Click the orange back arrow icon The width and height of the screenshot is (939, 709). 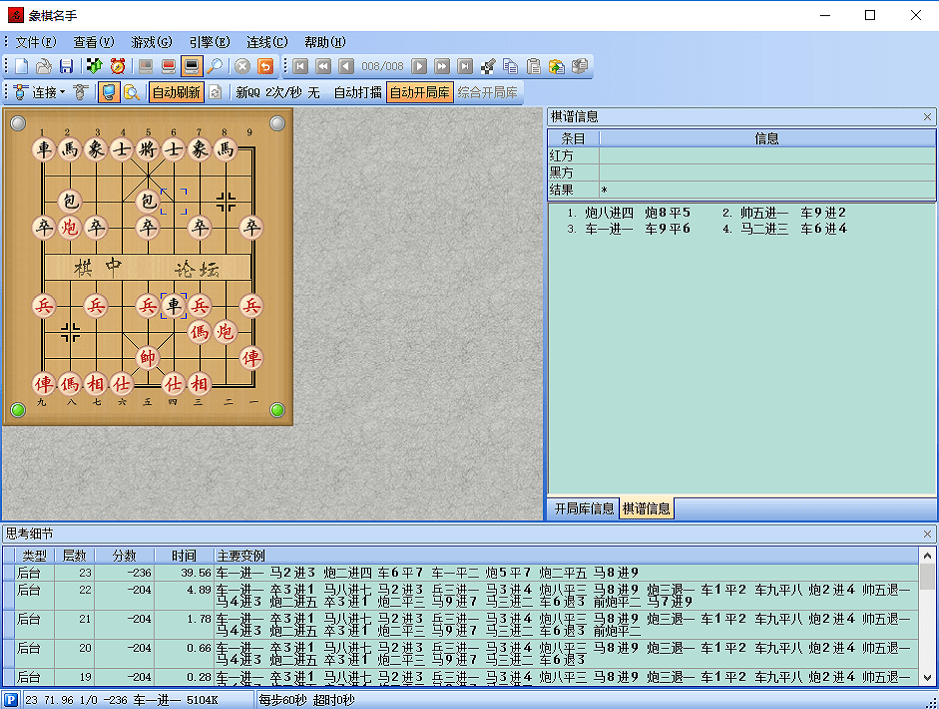pyautogui.click(x=263, y=66)
